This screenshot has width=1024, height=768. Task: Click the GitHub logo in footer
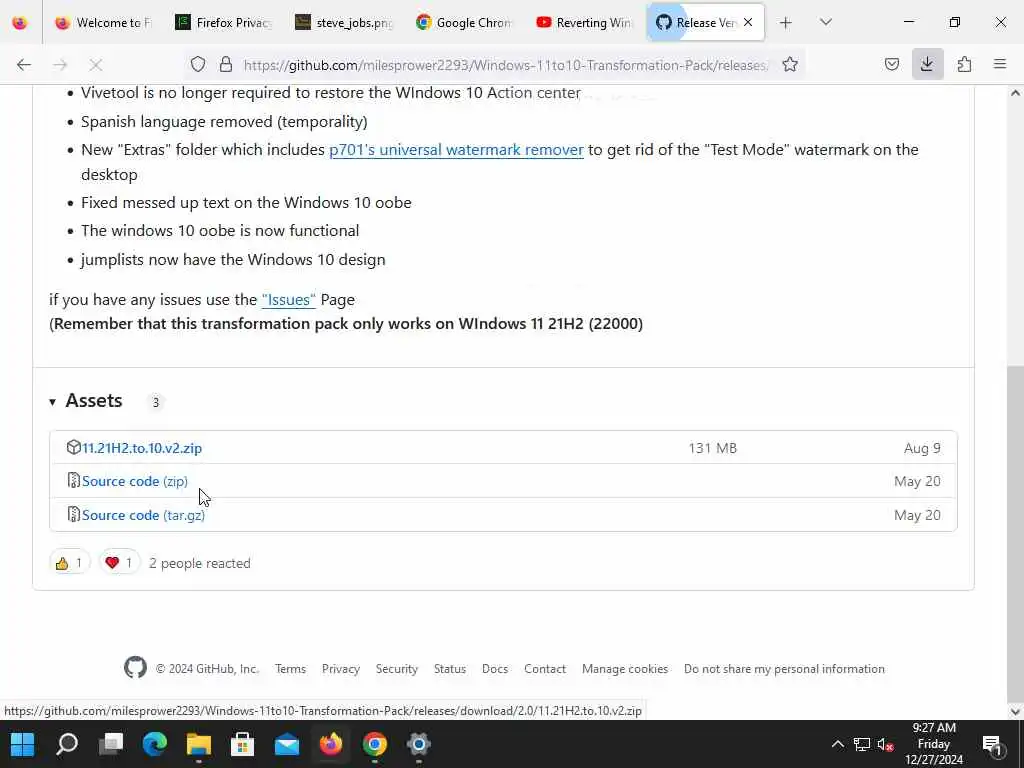(135, 667)
